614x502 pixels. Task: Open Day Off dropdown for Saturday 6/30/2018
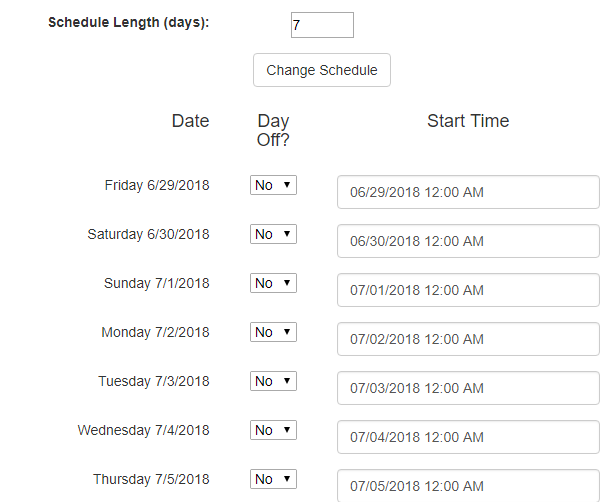(x=273, y=234)
